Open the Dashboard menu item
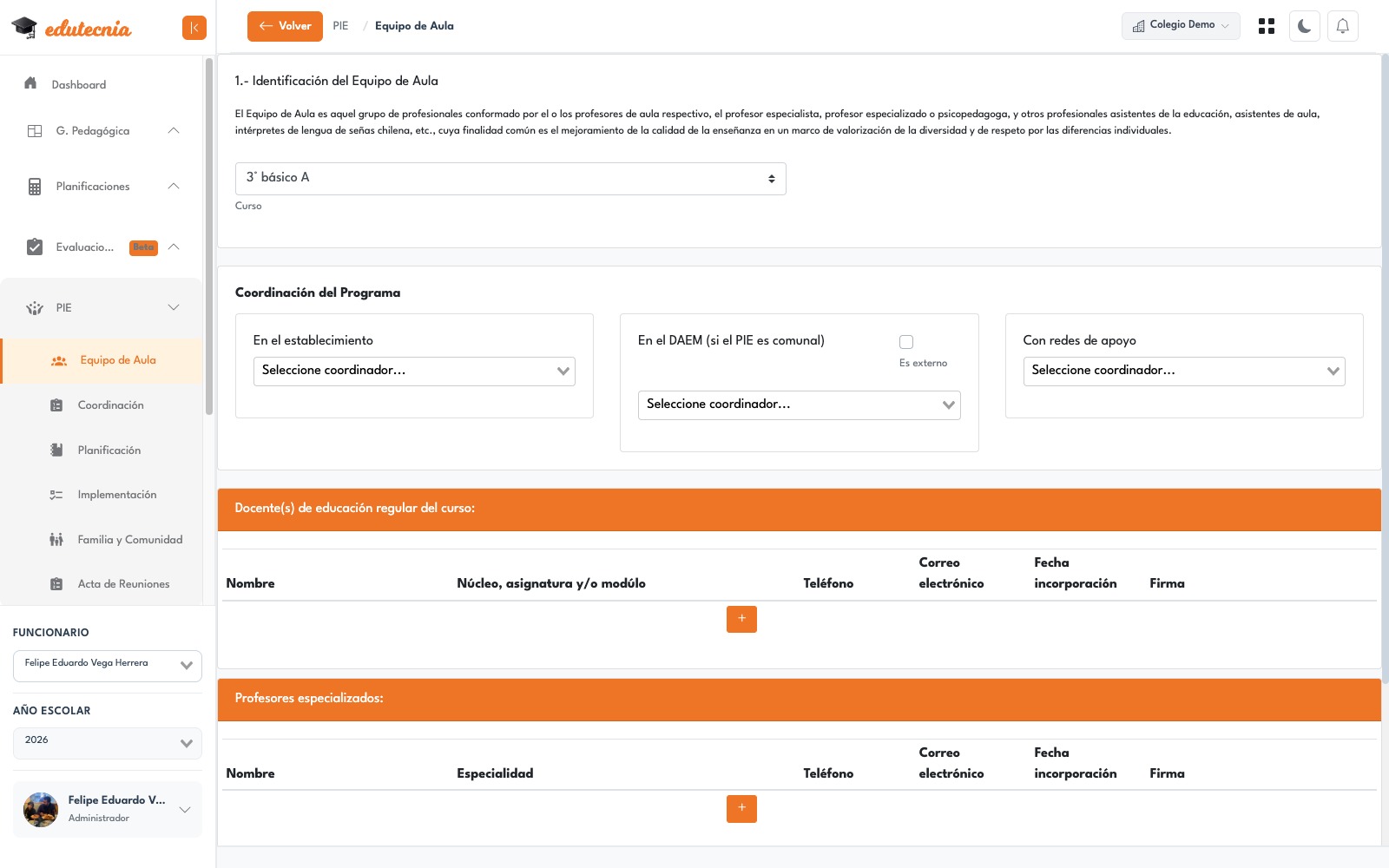The height and width of the screenshot is (868, 1389). click(102, 84)
